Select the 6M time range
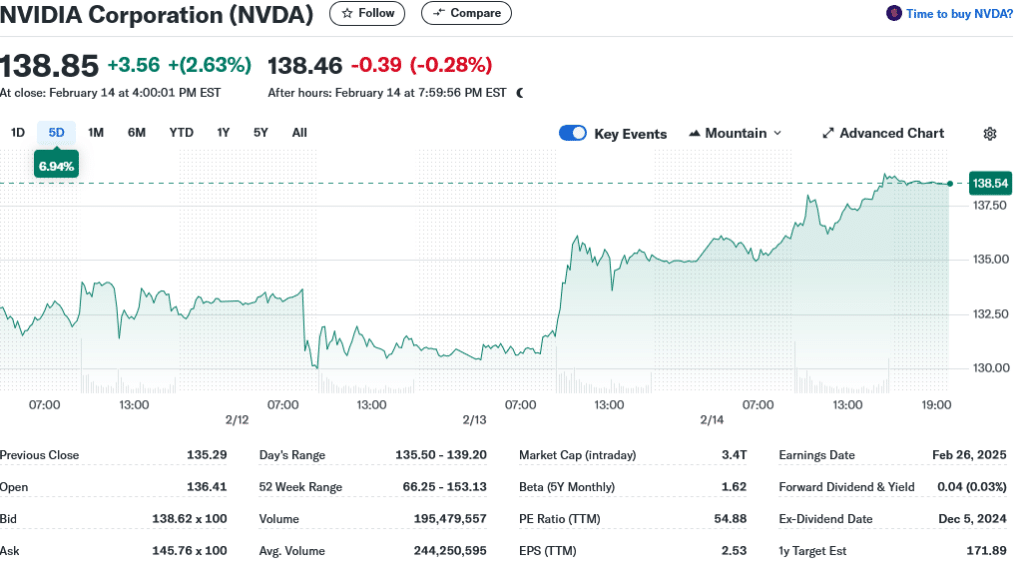 (136, 133)
